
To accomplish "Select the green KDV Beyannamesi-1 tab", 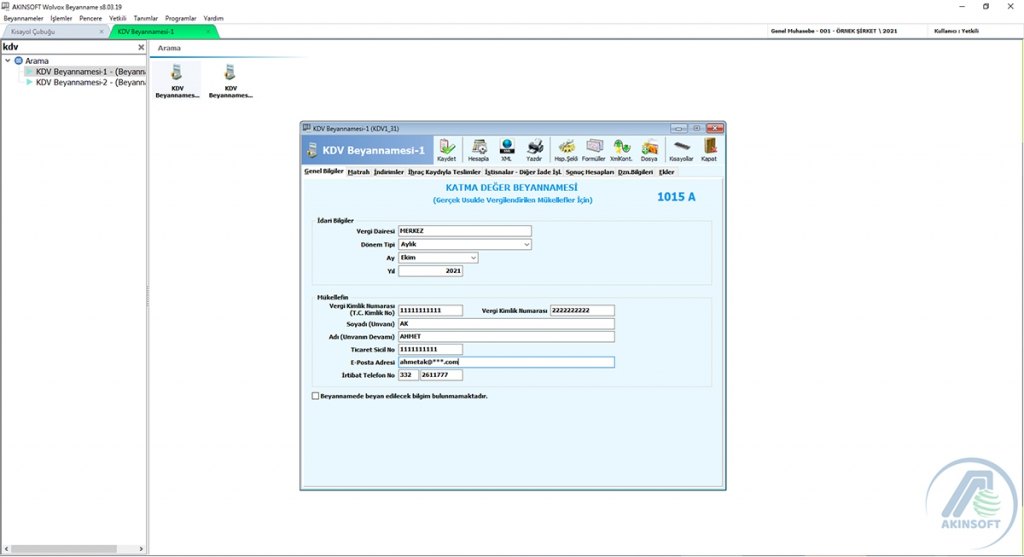I will (163, 31).
